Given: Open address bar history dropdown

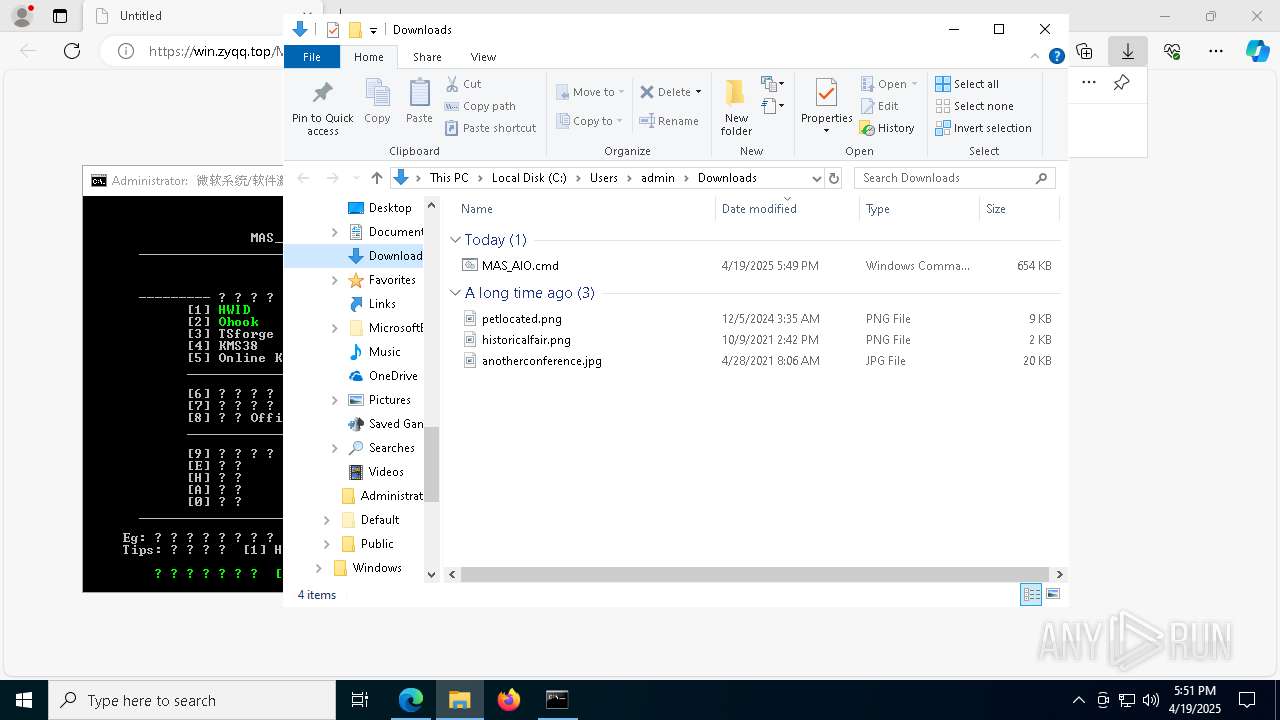Looking at the screenshot, I should [x=816, y=178].
